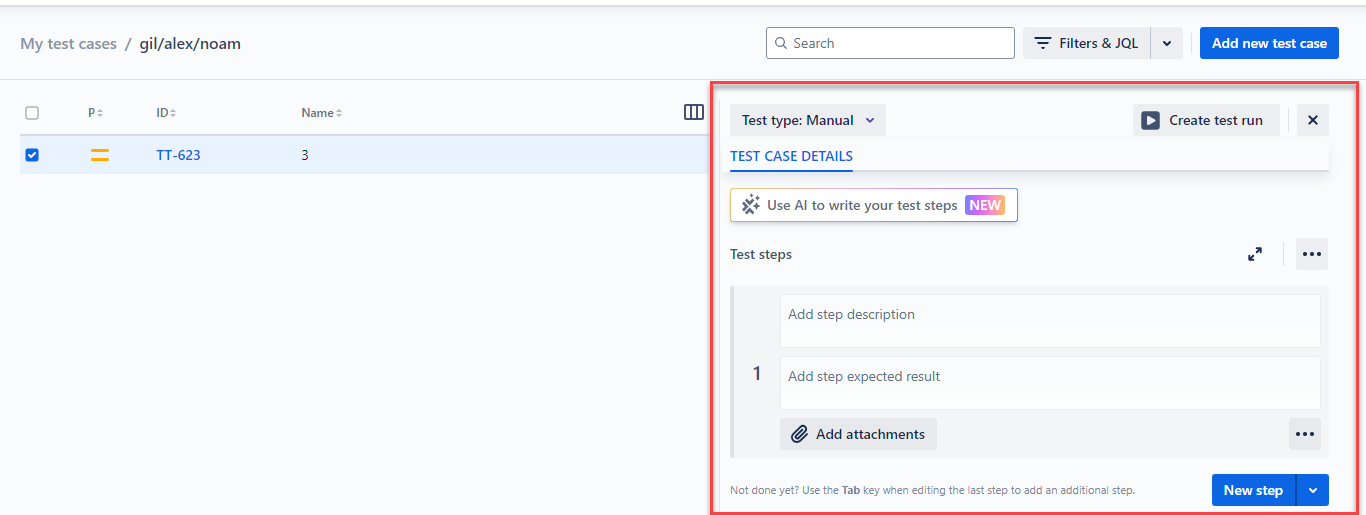Uncheck the TT-623 row checkbox

click(32, 155)
